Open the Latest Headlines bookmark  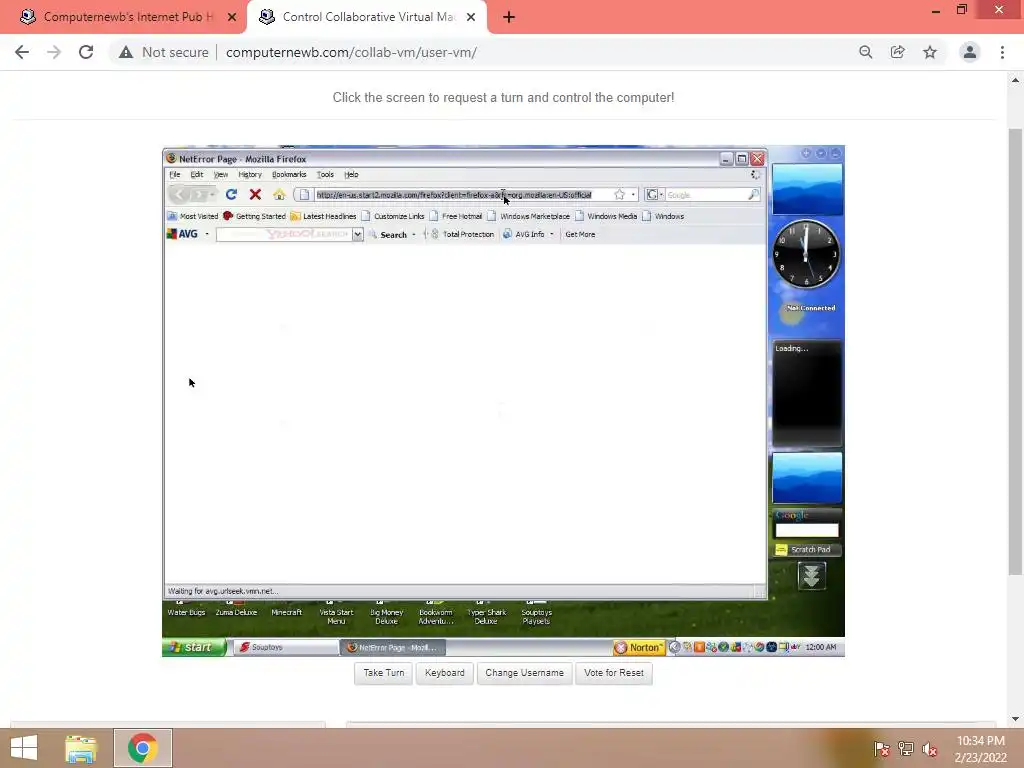click(x=323, y=216)
